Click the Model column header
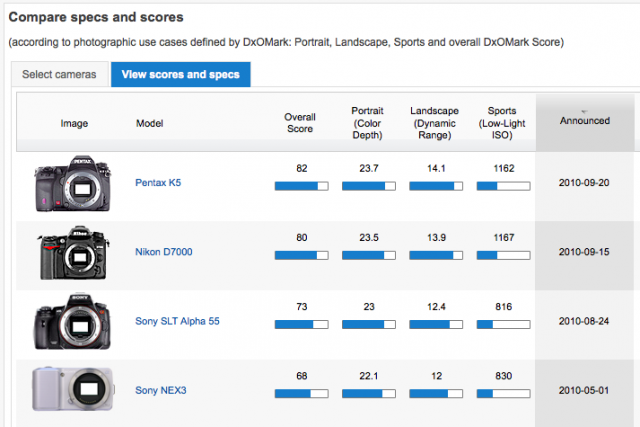The image size is (640, 427). coord(149,123)
